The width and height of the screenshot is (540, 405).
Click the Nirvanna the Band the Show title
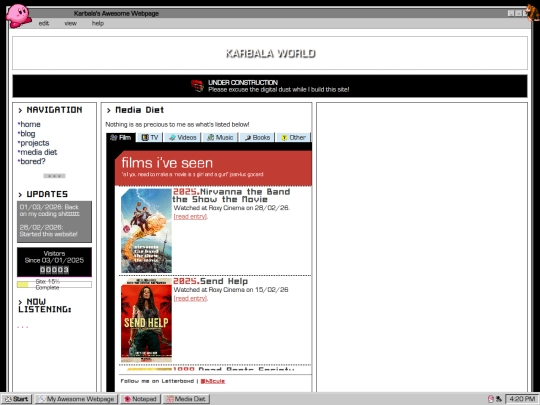coord(231,196)
